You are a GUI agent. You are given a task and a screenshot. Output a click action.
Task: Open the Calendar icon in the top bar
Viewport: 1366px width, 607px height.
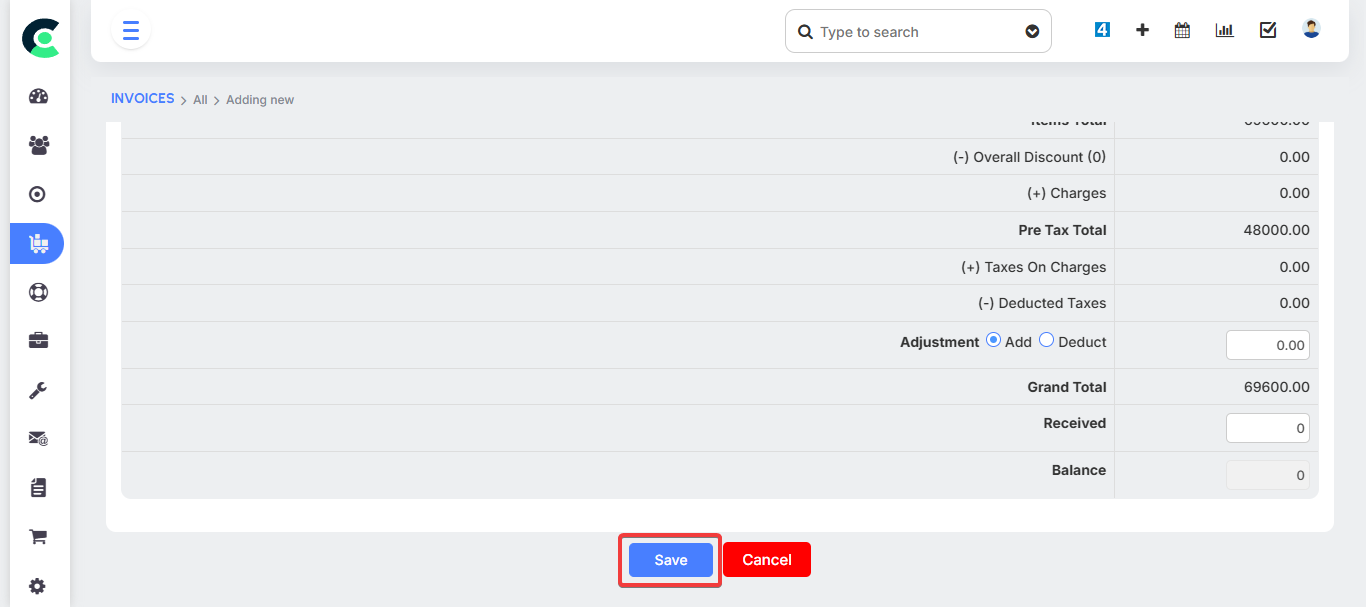(x=1182, y=30)
